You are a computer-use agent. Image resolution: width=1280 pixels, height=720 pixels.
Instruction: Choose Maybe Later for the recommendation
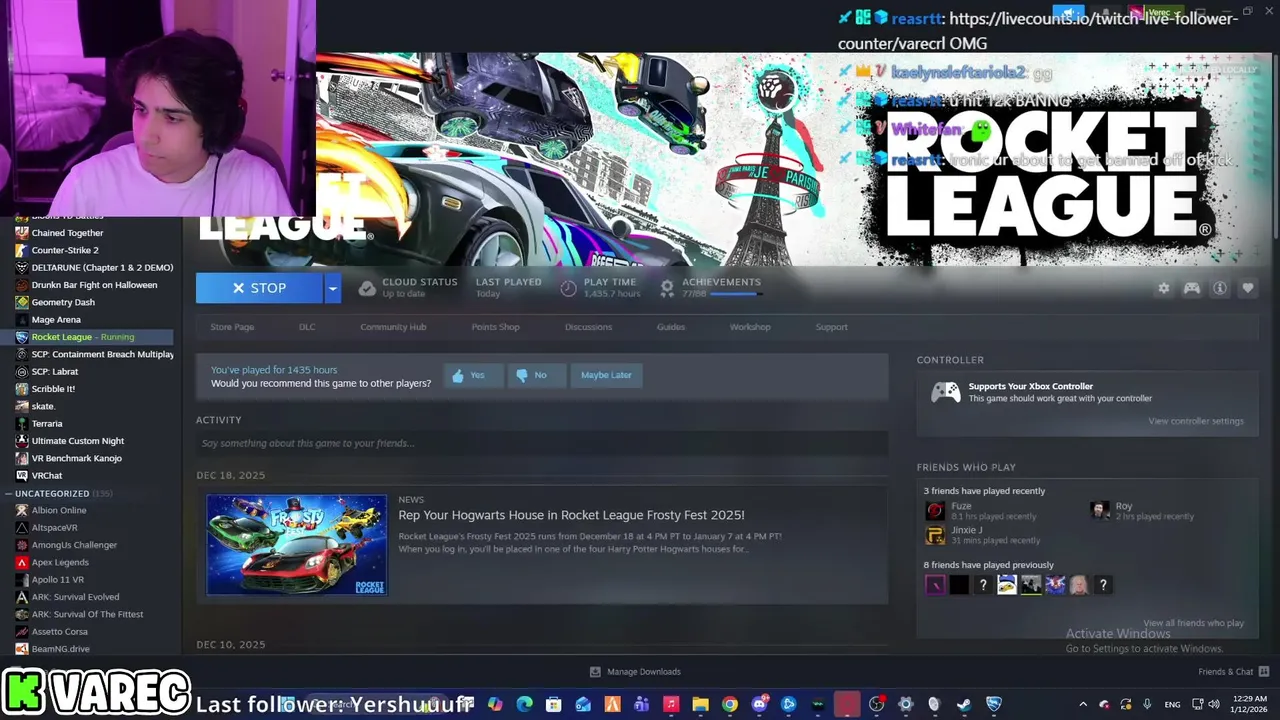(x=606, y=375)
